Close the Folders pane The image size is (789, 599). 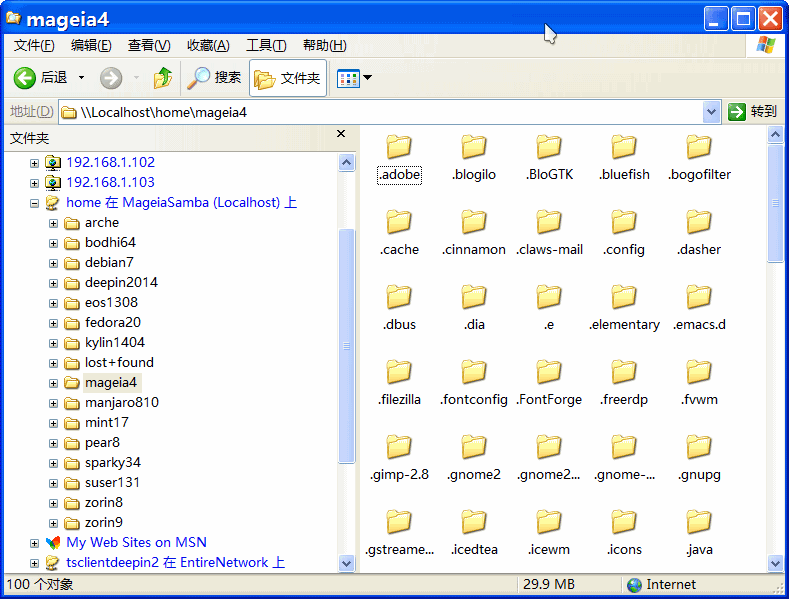(x=341, y=134)
